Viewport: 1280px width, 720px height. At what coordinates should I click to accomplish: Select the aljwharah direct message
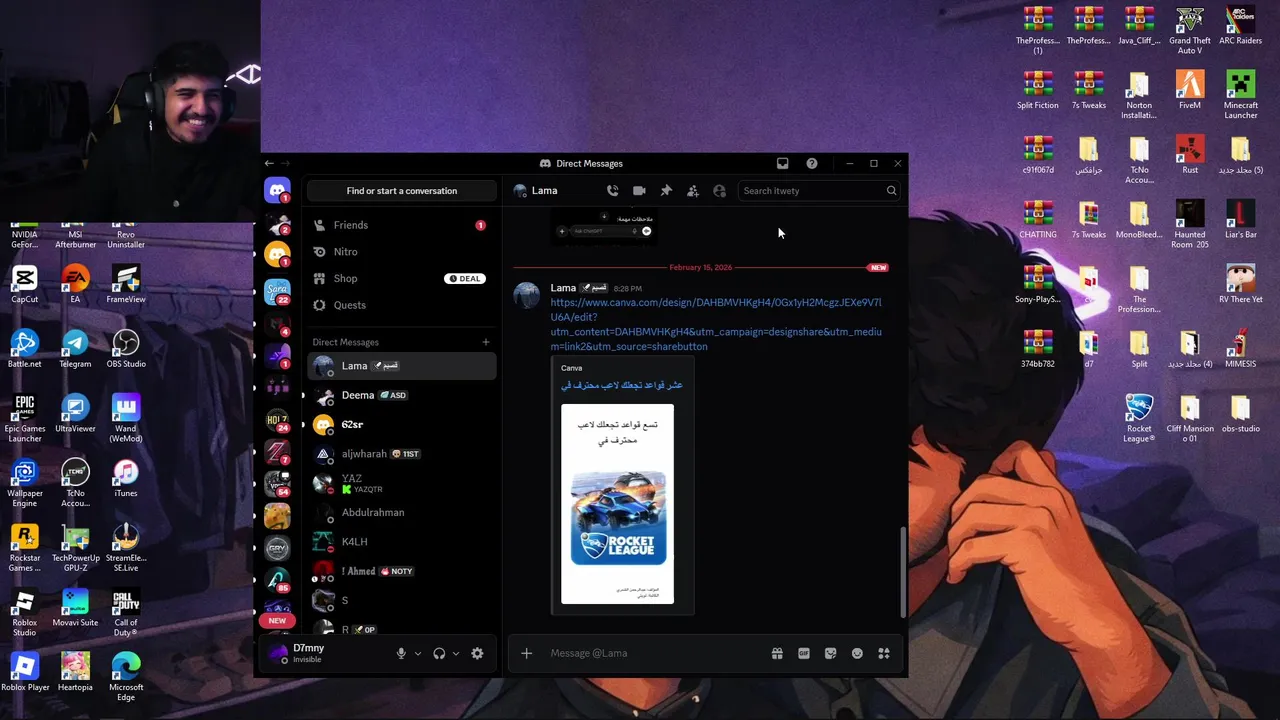[x=401, y=454]
